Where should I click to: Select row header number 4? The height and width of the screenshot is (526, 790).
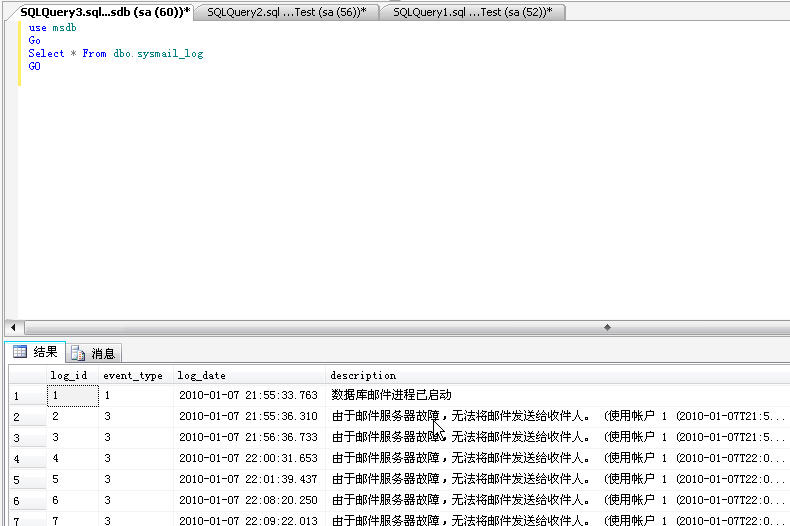click(x=28, y=458)
